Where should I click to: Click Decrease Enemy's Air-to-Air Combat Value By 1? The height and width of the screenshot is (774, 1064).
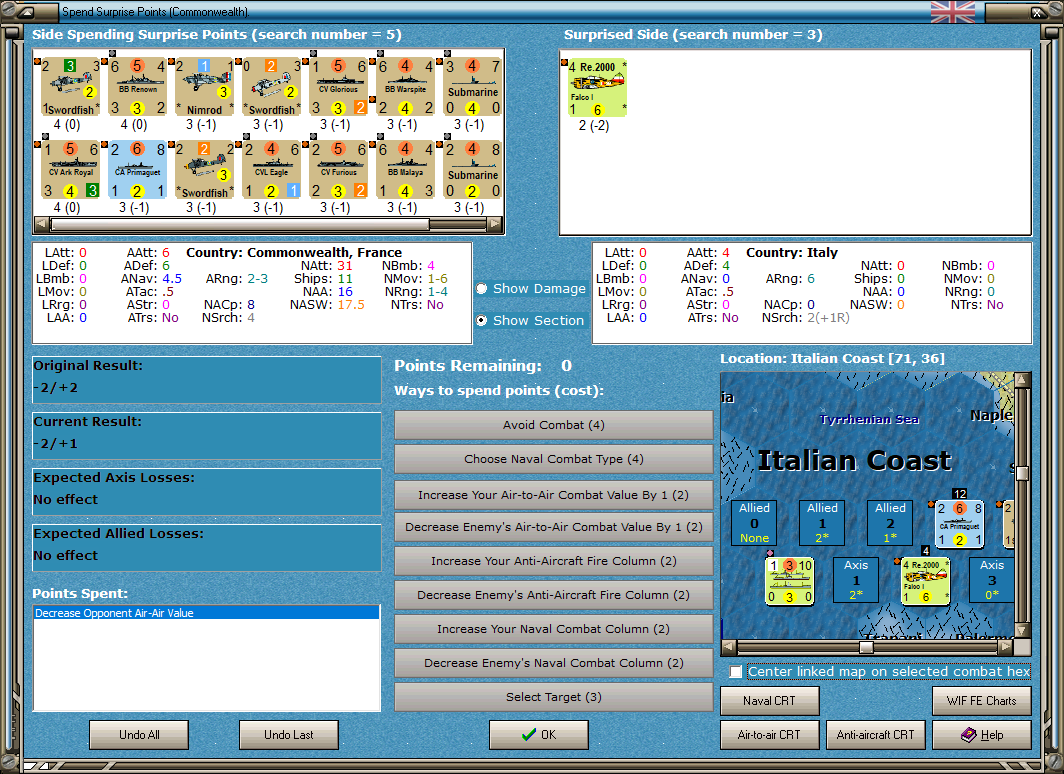click(x=553, y=526)
